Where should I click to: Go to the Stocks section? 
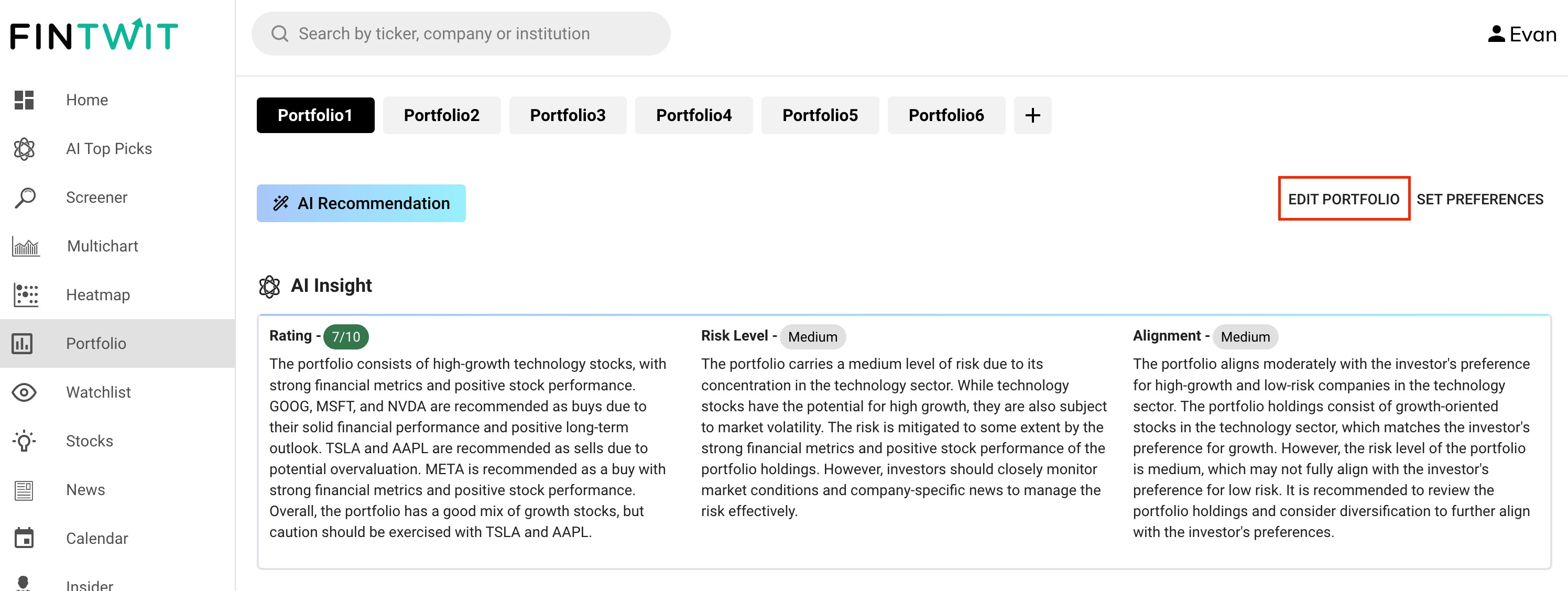coord(117,441)
